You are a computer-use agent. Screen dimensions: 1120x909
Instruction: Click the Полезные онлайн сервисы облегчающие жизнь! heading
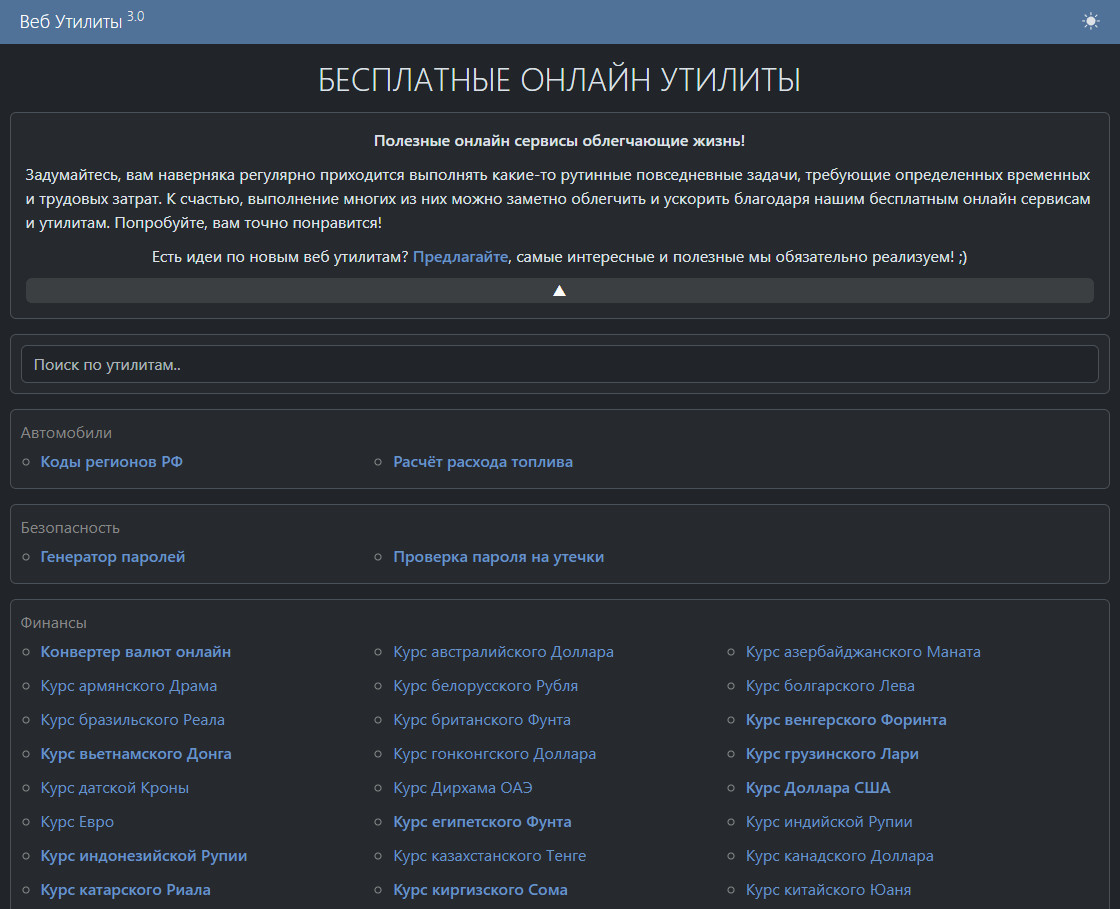(x=559, y=141)
